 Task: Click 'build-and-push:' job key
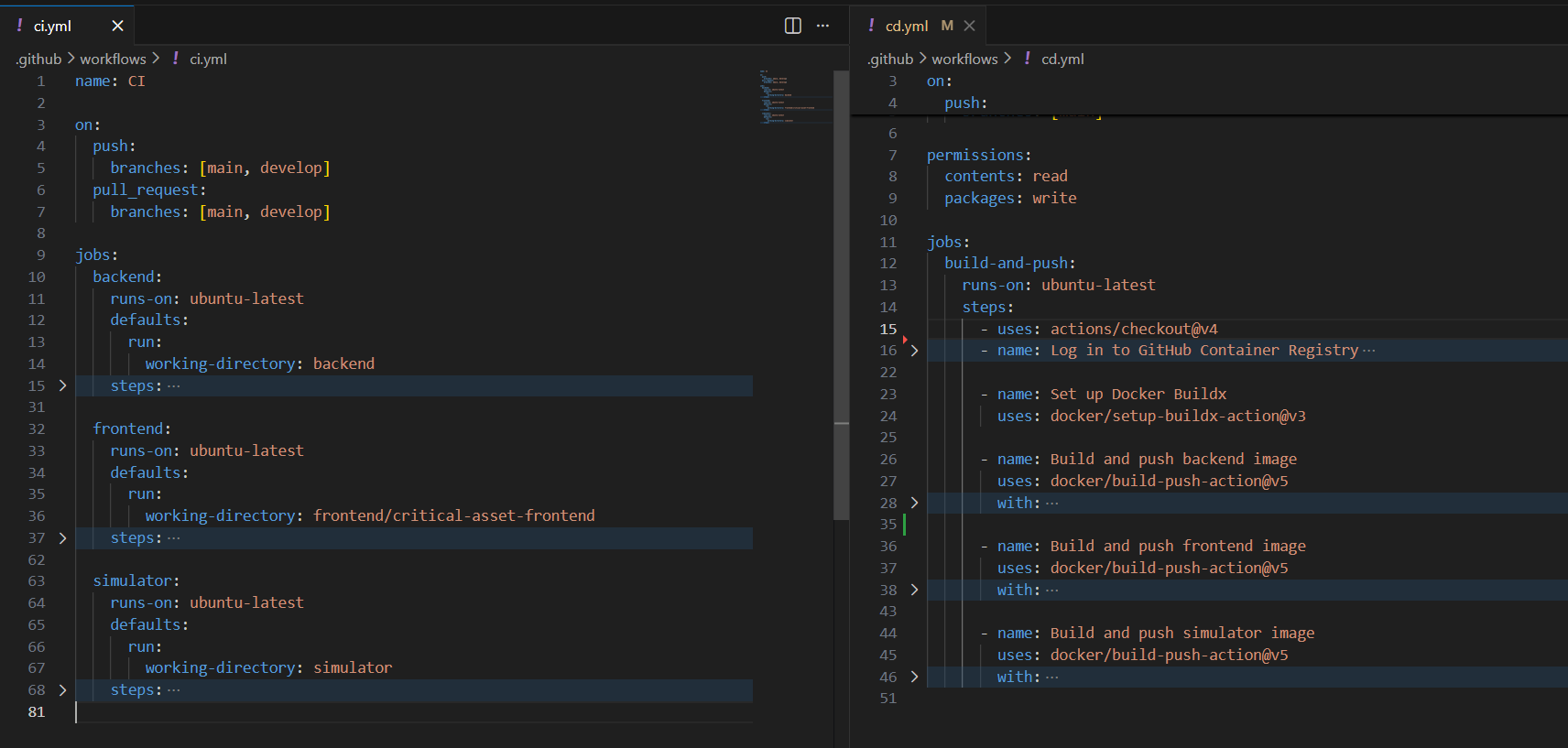[x=1010, y=263]
